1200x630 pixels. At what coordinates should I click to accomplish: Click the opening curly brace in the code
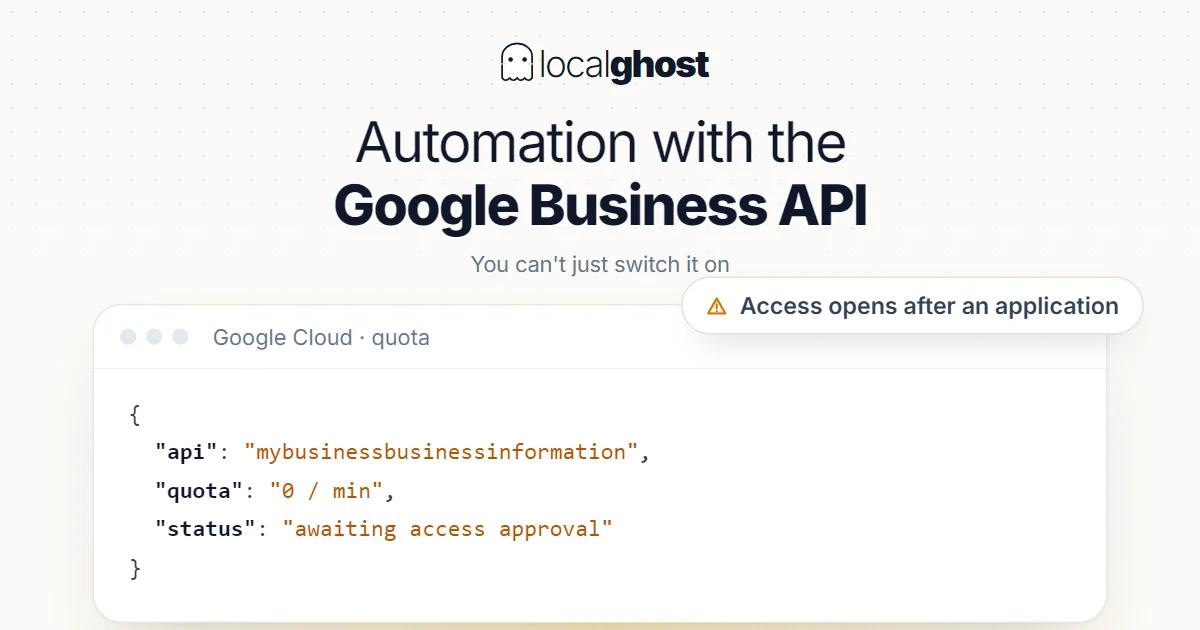135,414
